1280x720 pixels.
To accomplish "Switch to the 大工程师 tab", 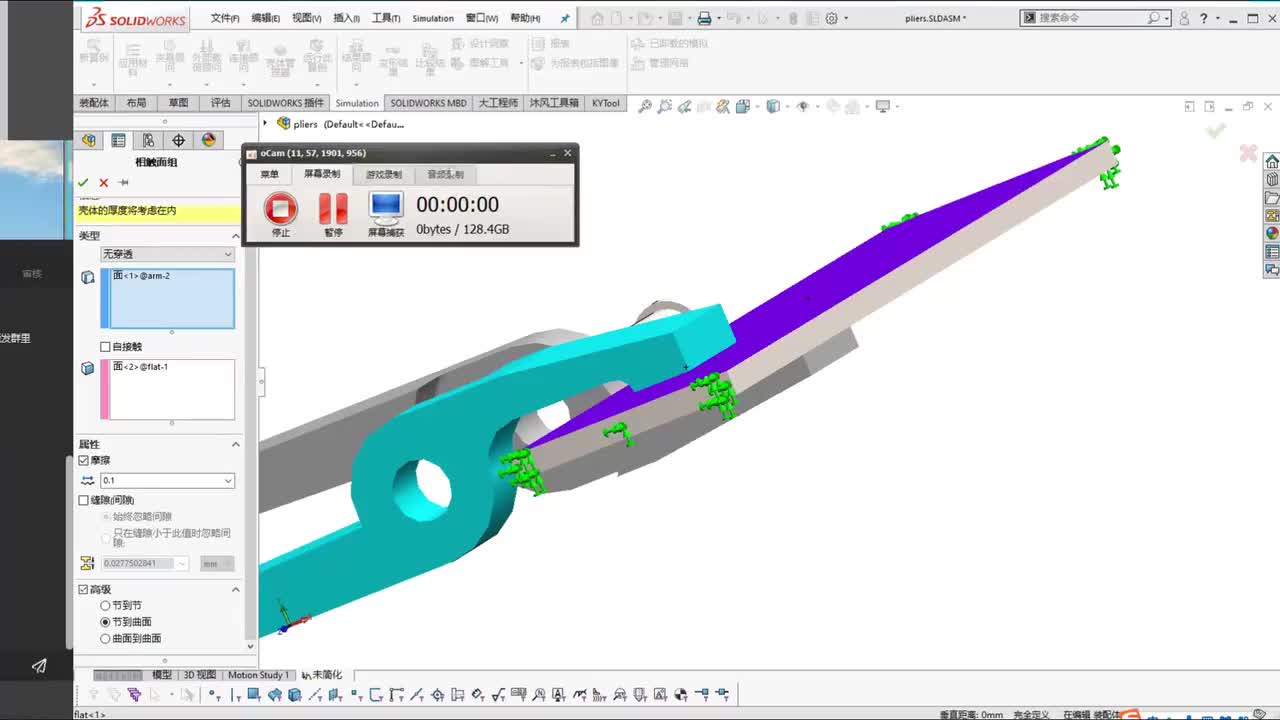I will click(x=498, y=103).
